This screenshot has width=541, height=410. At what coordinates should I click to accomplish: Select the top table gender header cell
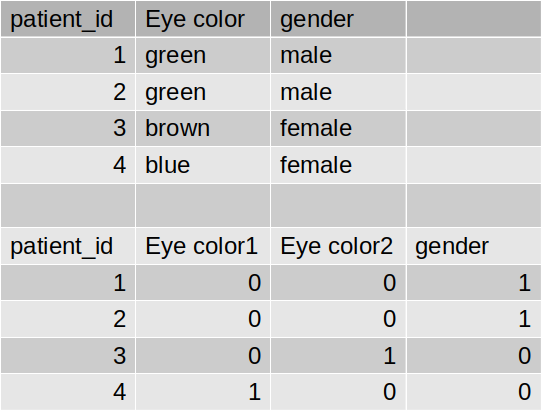point(338,19)
